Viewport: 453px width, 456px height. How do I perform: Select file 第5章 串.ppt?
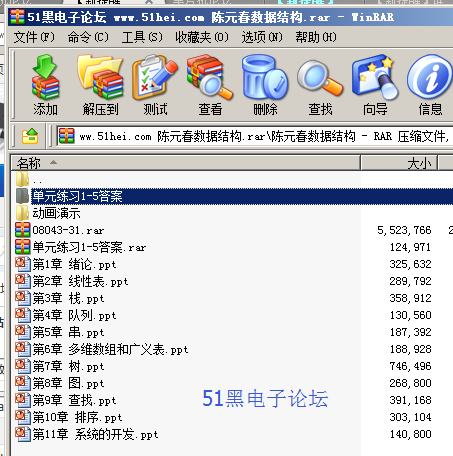point(68,332)
